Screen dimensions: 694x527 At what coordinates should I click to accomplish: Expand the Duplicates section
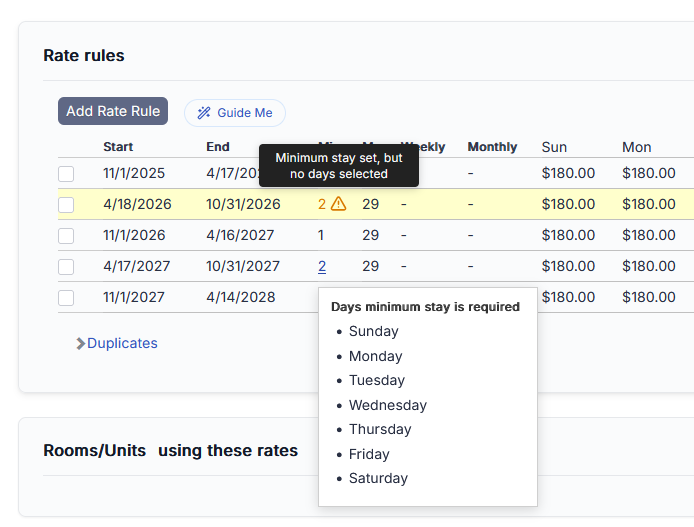116,343
